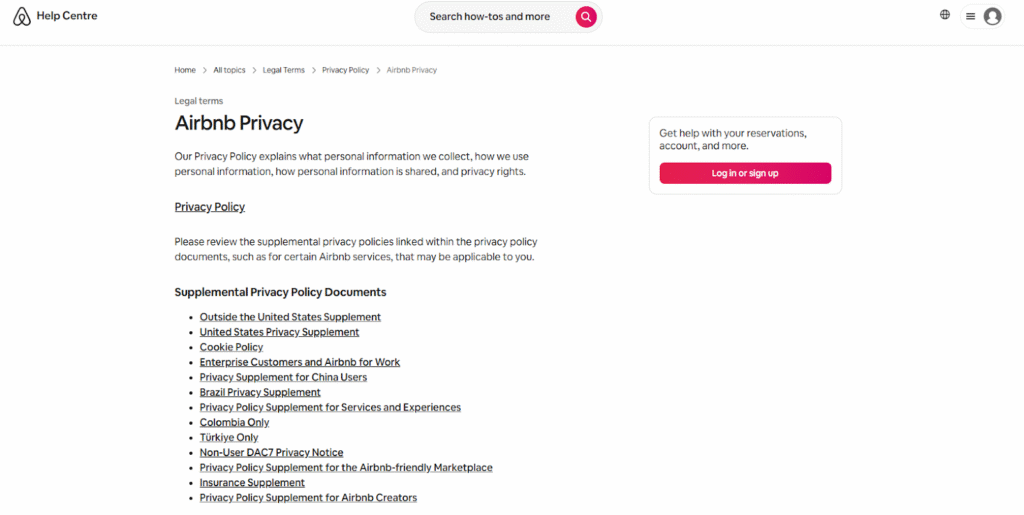Open the hamburger menu icon

[970, 16]
